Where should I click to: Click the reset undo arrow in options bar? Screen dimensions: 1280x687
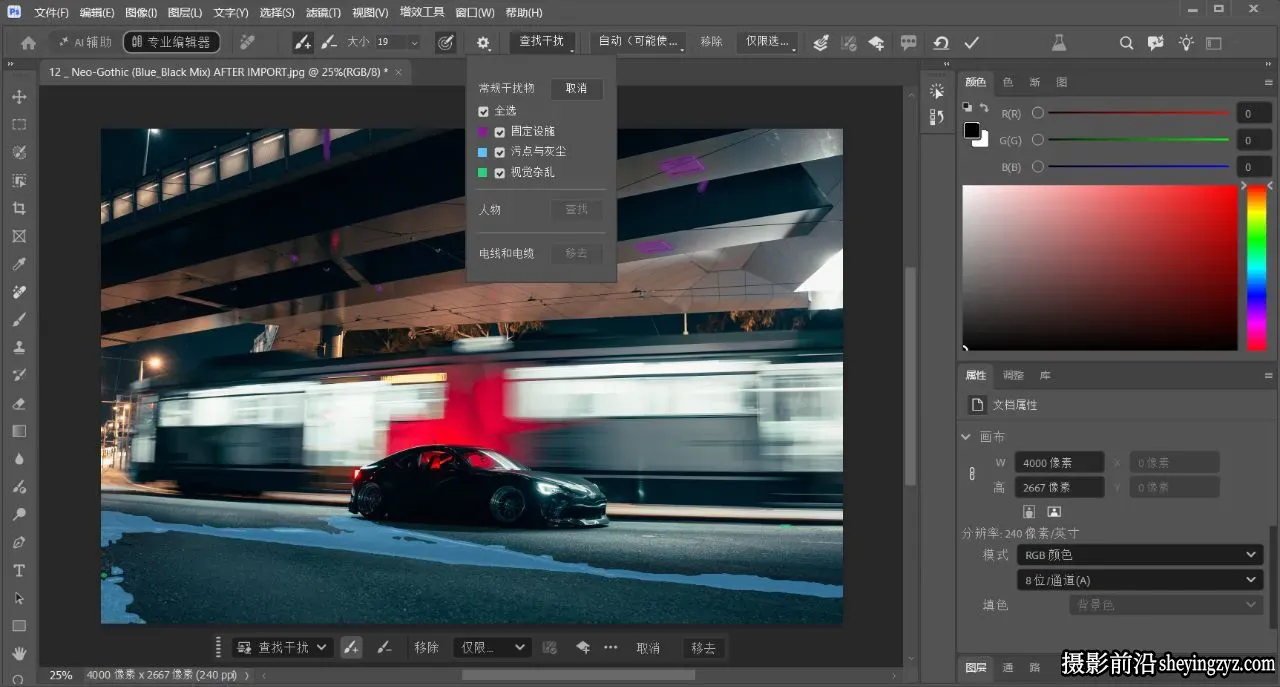pyautogui.click(x=941, y=43)
